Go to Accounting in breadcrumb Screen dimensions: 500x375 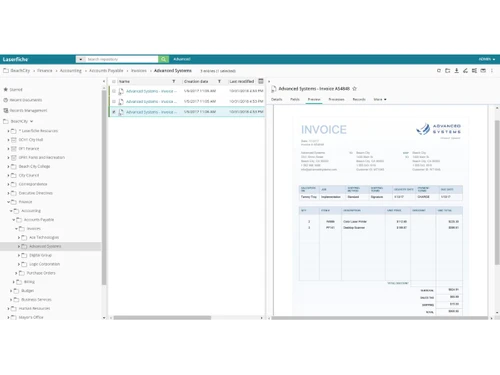[71, 71]
